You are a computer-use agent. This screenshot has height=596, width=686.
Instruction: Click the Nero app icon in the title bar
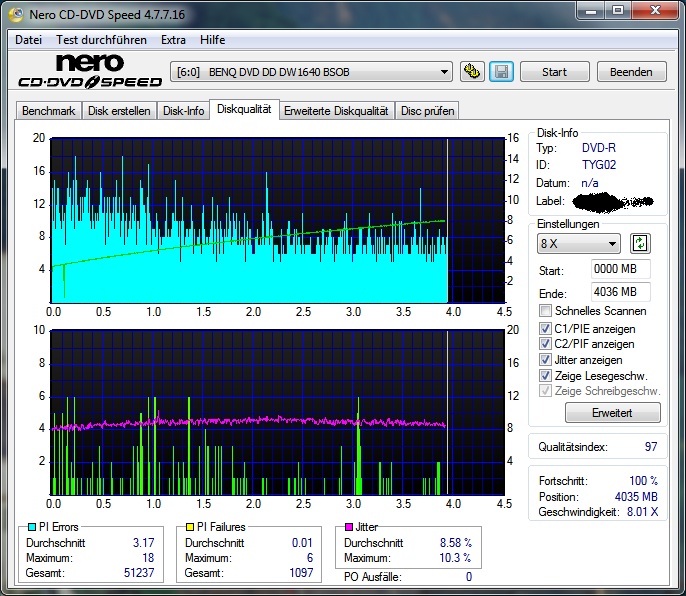pos(15,13)
